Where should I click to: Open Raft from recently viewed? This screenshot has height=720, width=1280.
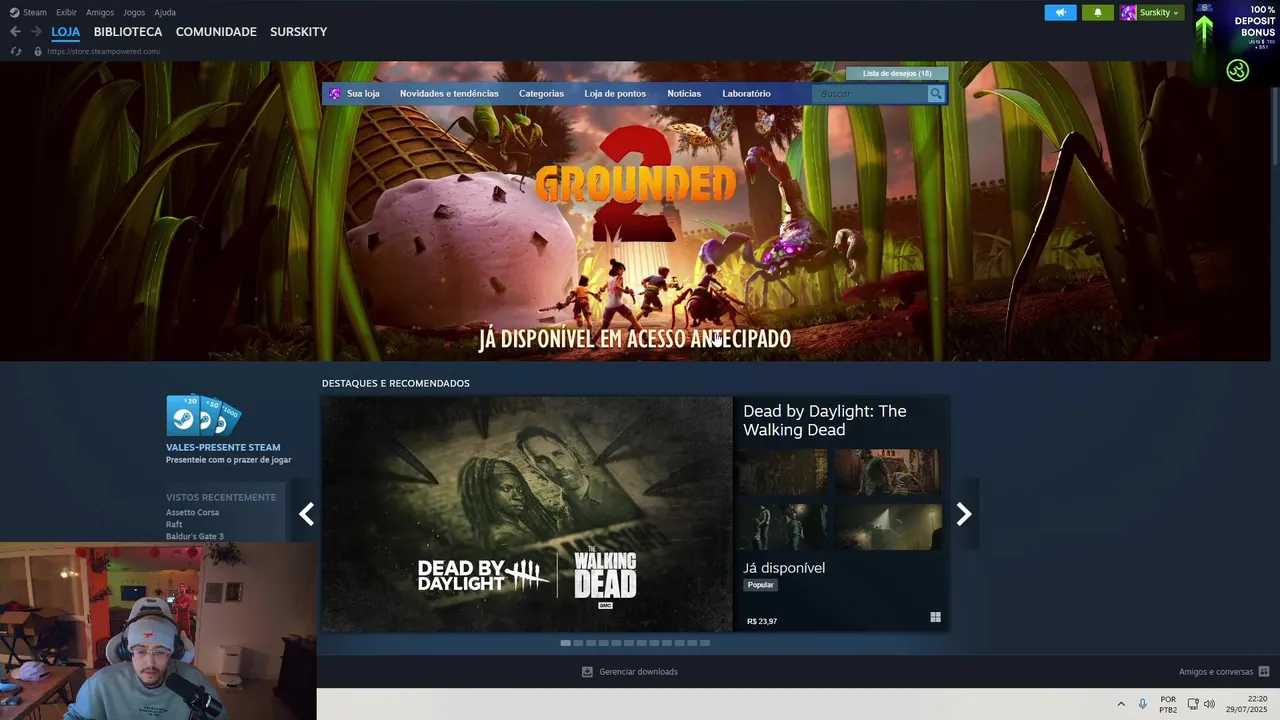coord(174,524)
